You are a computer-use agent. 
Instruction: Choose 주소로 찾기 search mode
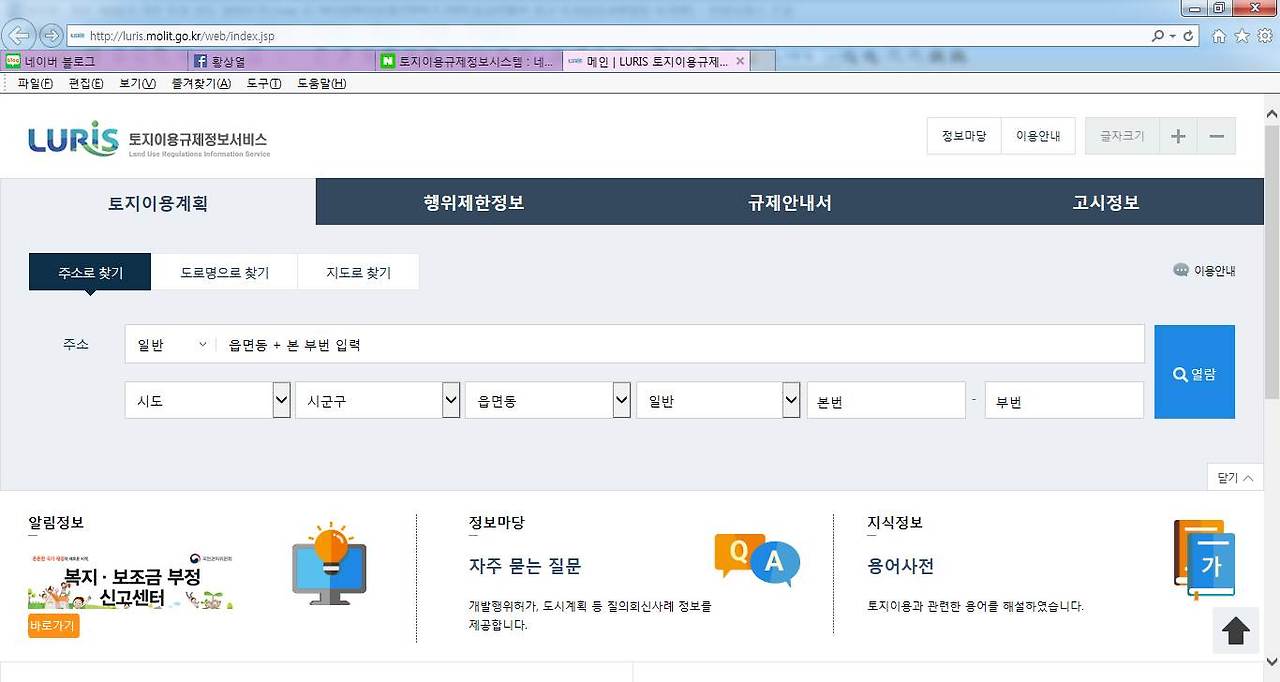90,272
